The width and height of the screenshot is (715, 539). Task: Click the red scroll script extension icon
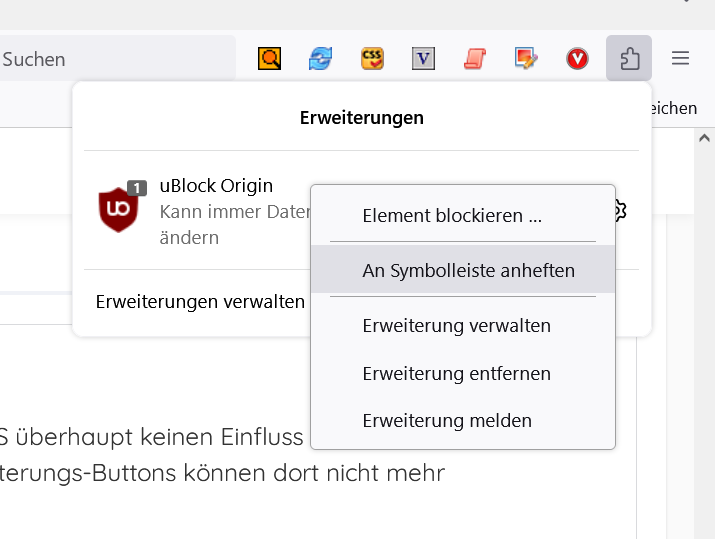pos(474,59)
